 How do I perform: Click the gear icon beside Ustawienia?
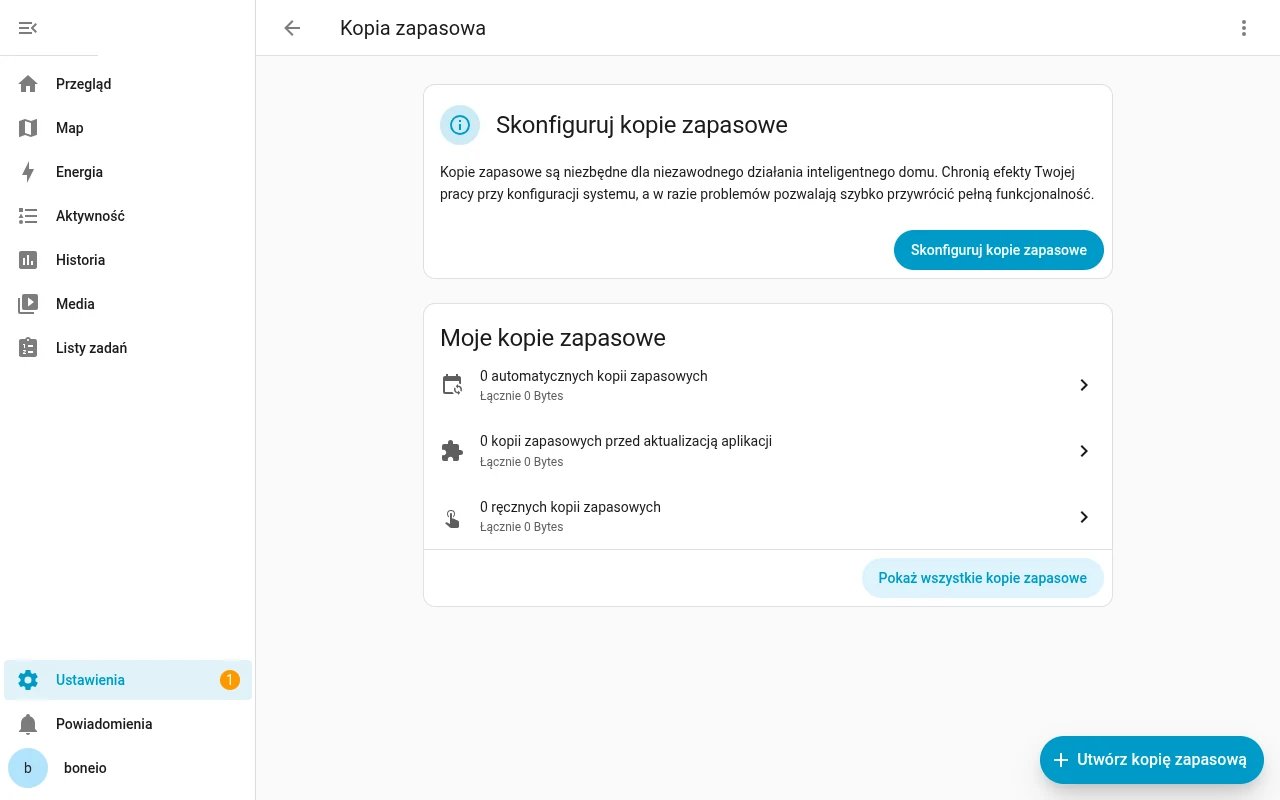pos(28,680)
